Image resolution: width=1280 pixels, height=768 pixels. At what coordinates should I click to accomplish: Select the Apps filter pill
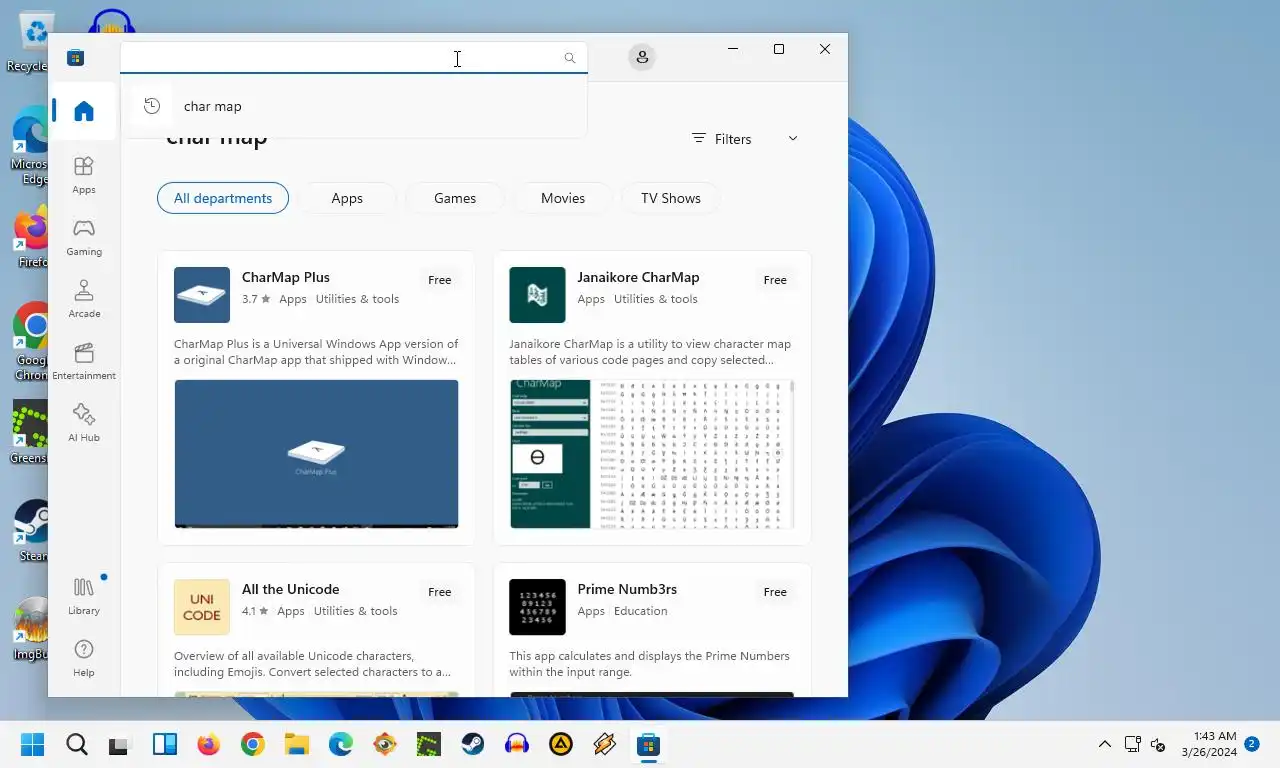tap(347, 198)
